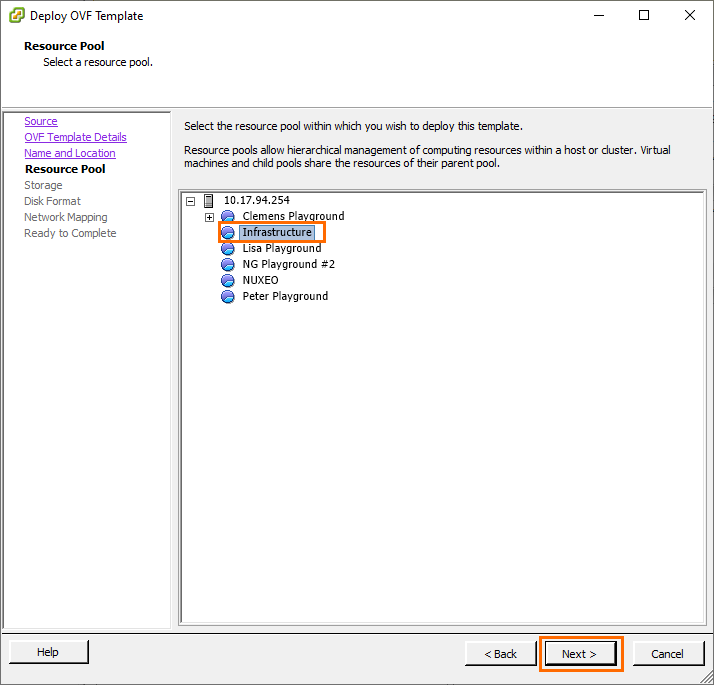Click the Infrastructure resource pool icon
This screenshot has width=714, height=685.
coord(228,233)
